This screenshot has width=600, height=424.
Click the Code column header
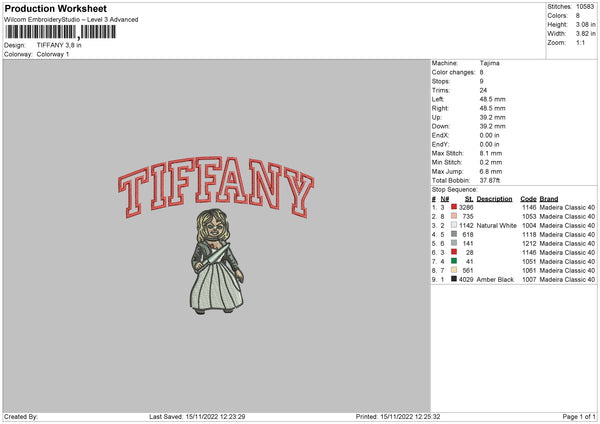[529, 198]
